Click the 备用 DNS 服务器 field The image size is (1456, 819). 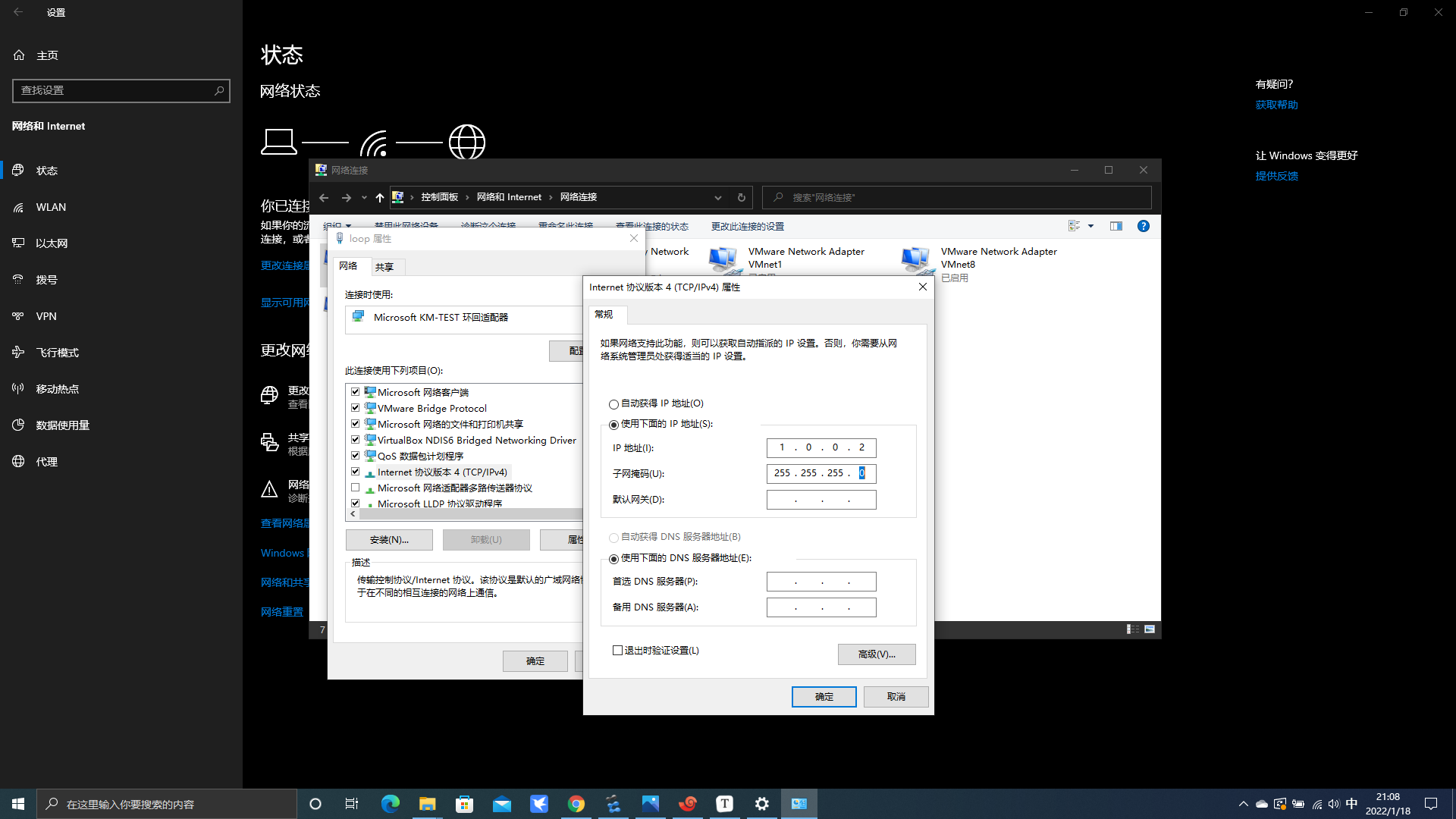[821, 607]
